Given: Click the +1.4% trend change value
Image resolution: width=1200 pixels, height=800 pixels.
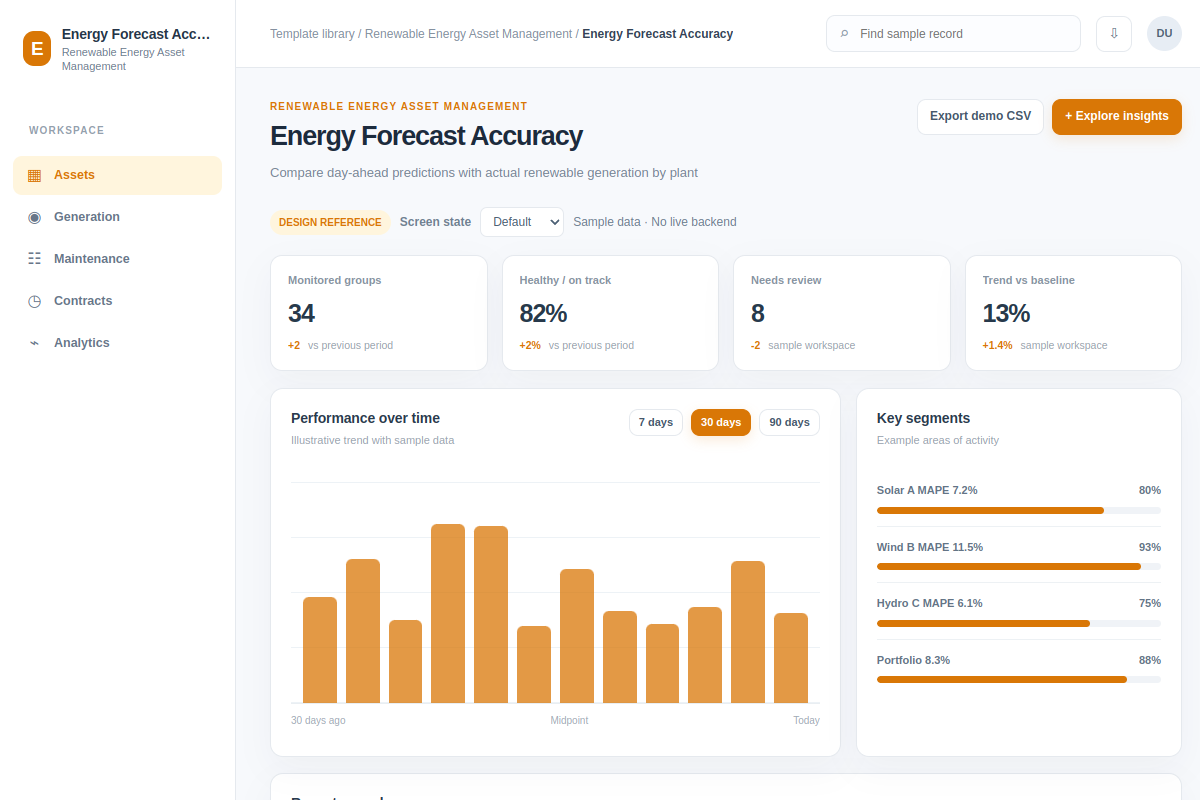Looking at the screenshot, I should pyautogui.click(x=997, y=345).
